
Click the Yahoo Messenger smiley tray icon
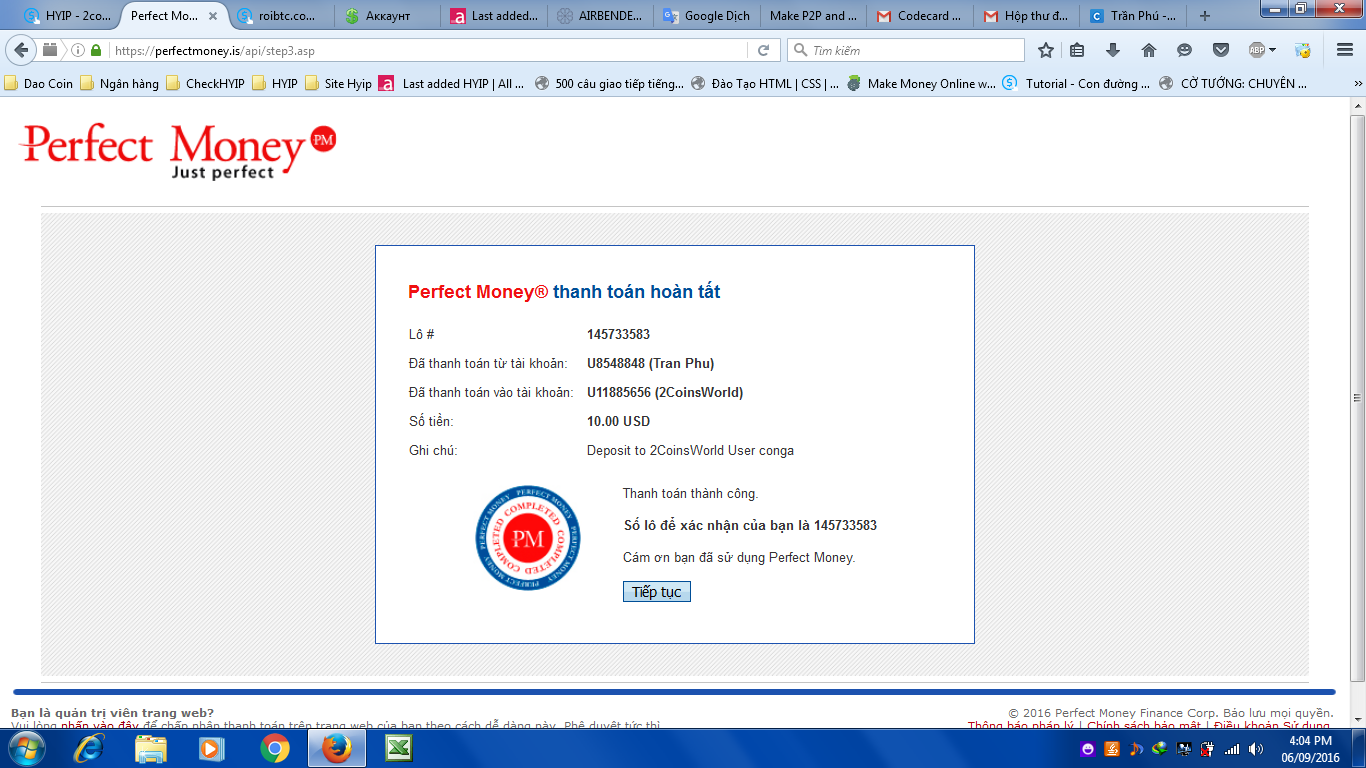[1088, 749]
